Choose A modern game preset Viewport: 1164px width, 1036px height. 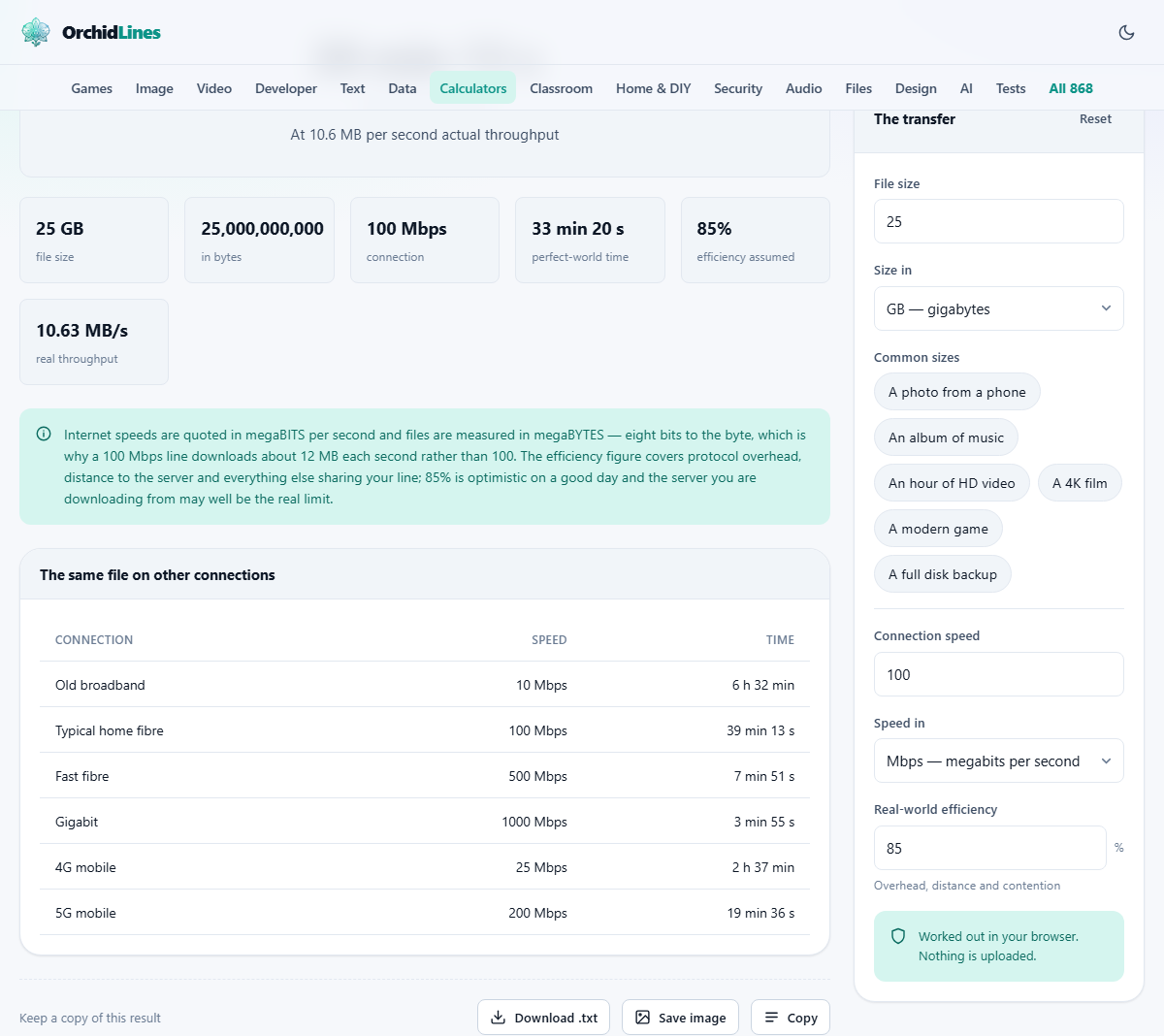[938, 529]
